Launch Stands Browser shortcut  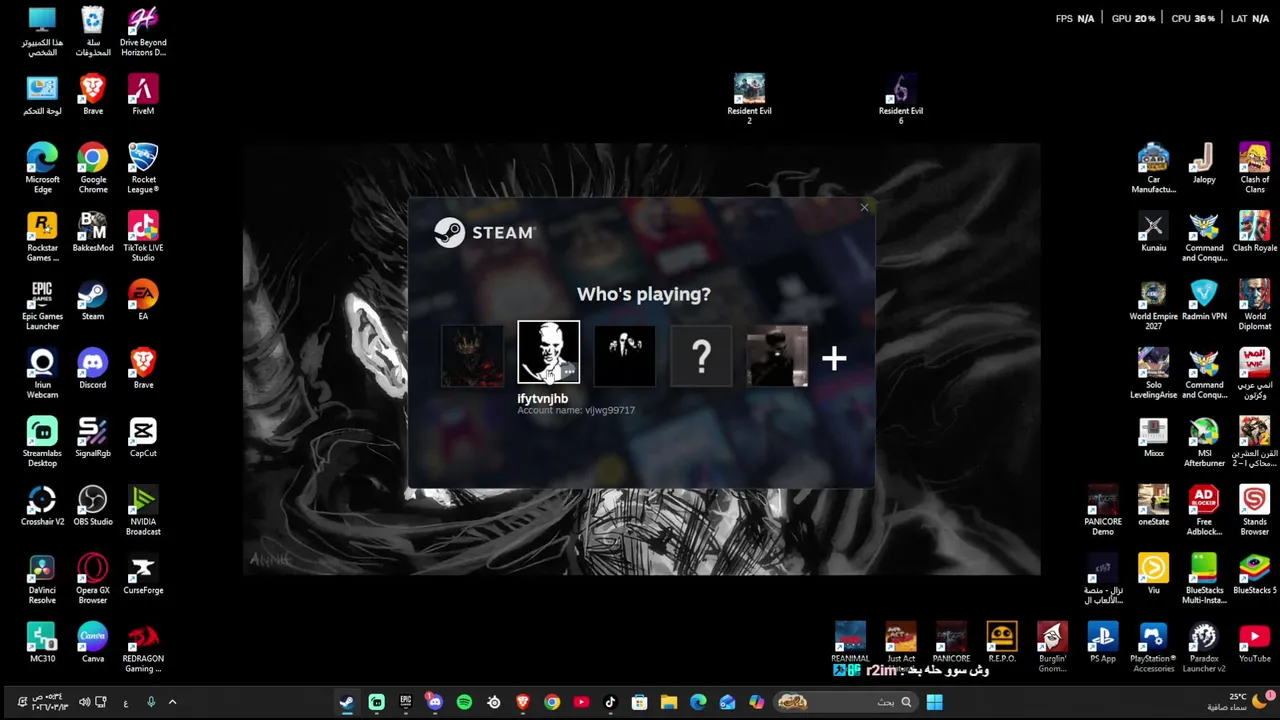pyautogui.click(x=1254, y=510)
